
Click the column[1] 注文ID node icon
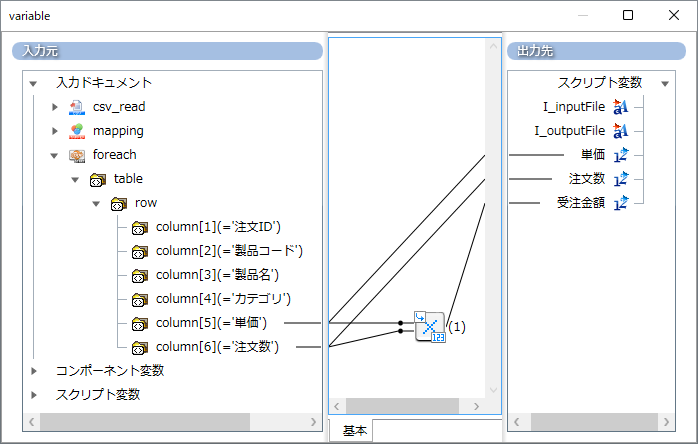coord(139,228)
